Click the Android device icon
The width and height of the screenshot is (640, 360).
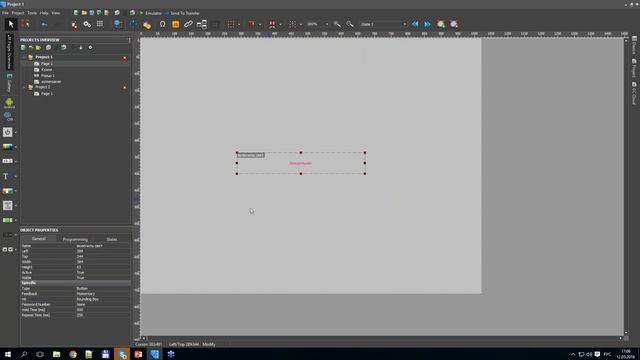[x=9, y=103]
